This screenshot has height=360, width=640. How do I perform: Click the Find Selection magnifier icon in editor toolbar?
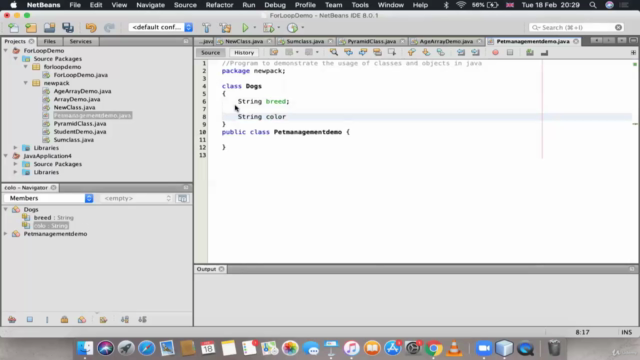[333, 52]
